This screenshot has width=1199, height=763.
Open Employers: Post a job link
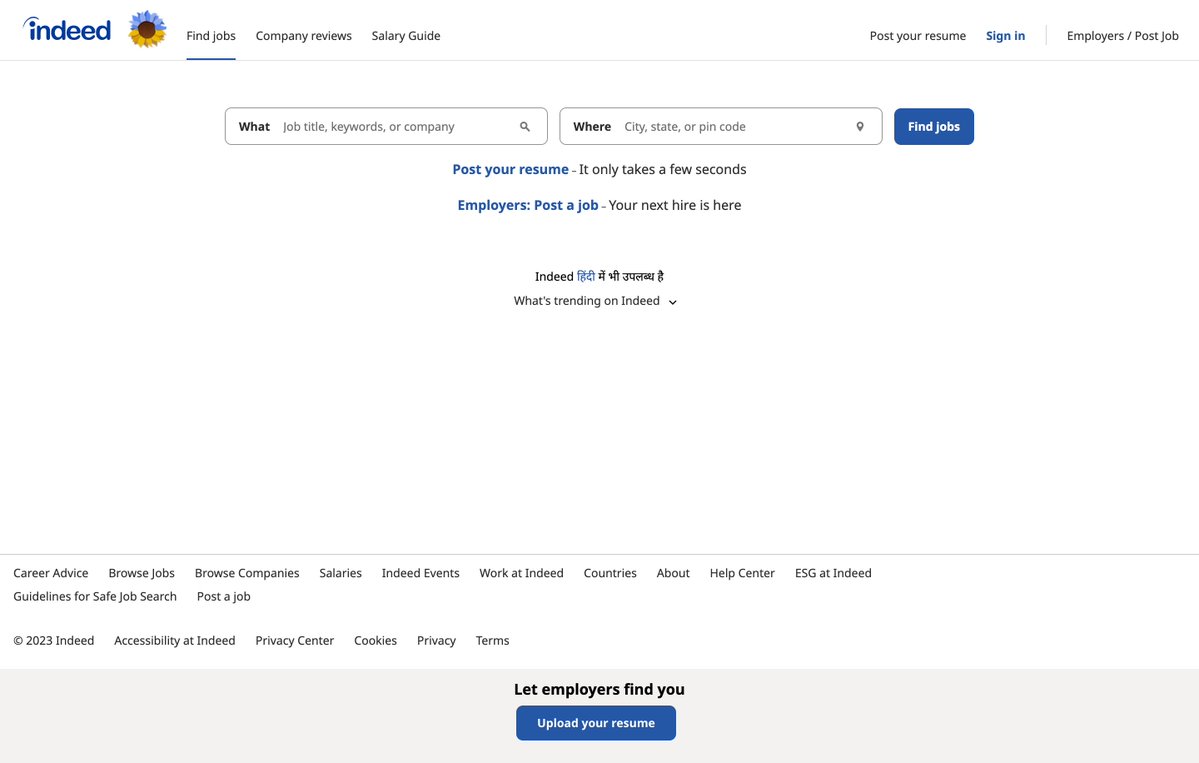[528, 205]
